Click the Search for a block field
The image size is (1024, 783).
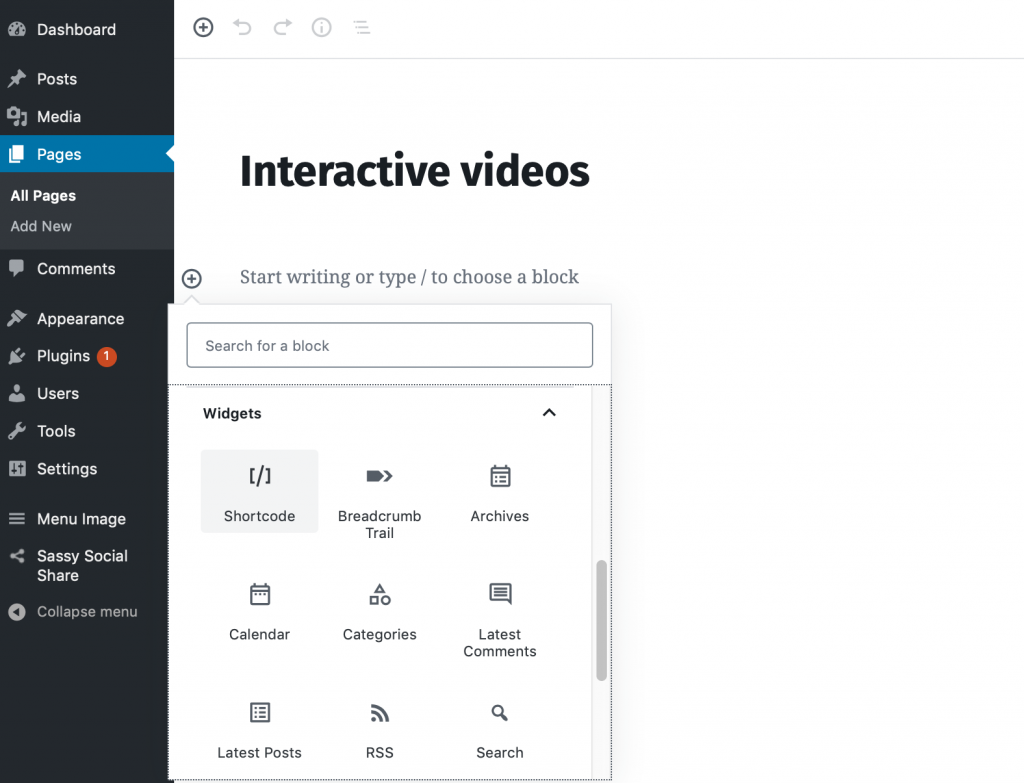pyautogui.click(x=390, y=345)
